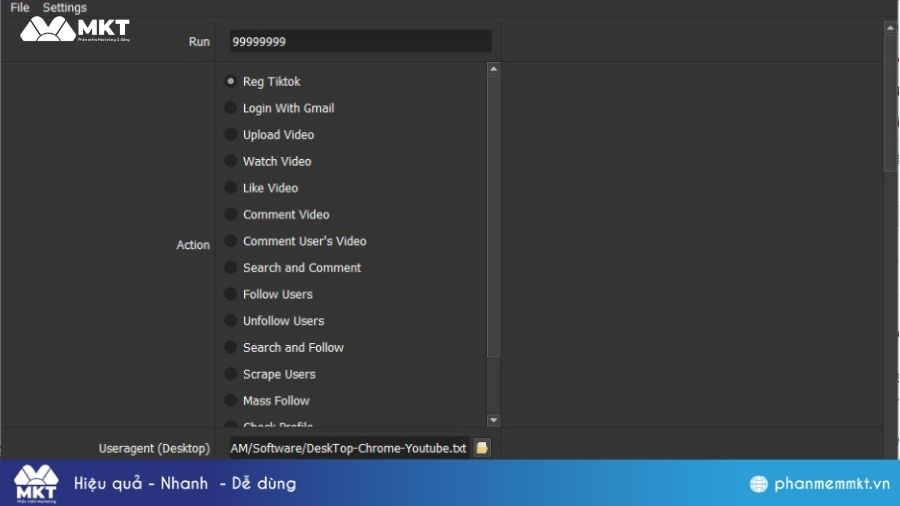Click the main window vertical scrollbar thumb
This screenshot has width=900, height=506.
(x=890, y=102)
